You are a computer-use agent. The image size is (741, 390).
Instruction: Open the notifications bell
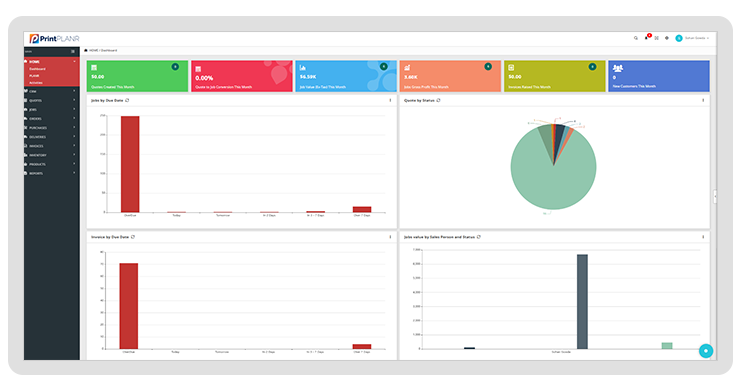[646, 38]
